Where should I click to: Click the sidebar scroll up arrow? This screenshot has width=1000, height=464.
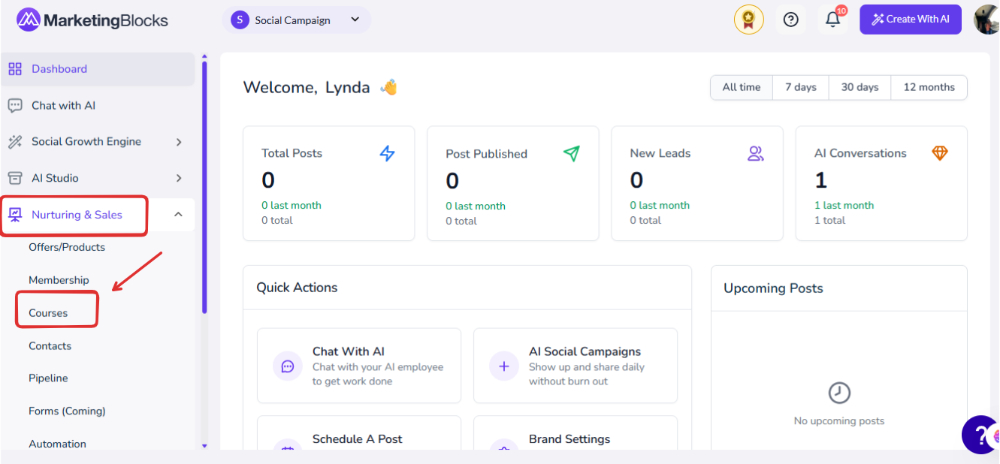[205, 55]
